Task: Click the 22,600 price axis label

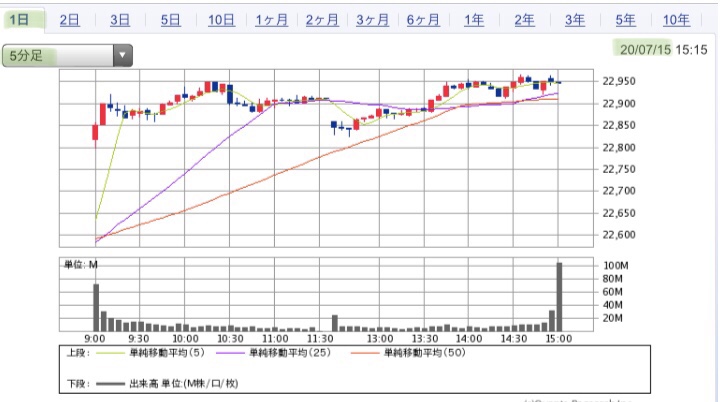Action: (x=618, y=235)
